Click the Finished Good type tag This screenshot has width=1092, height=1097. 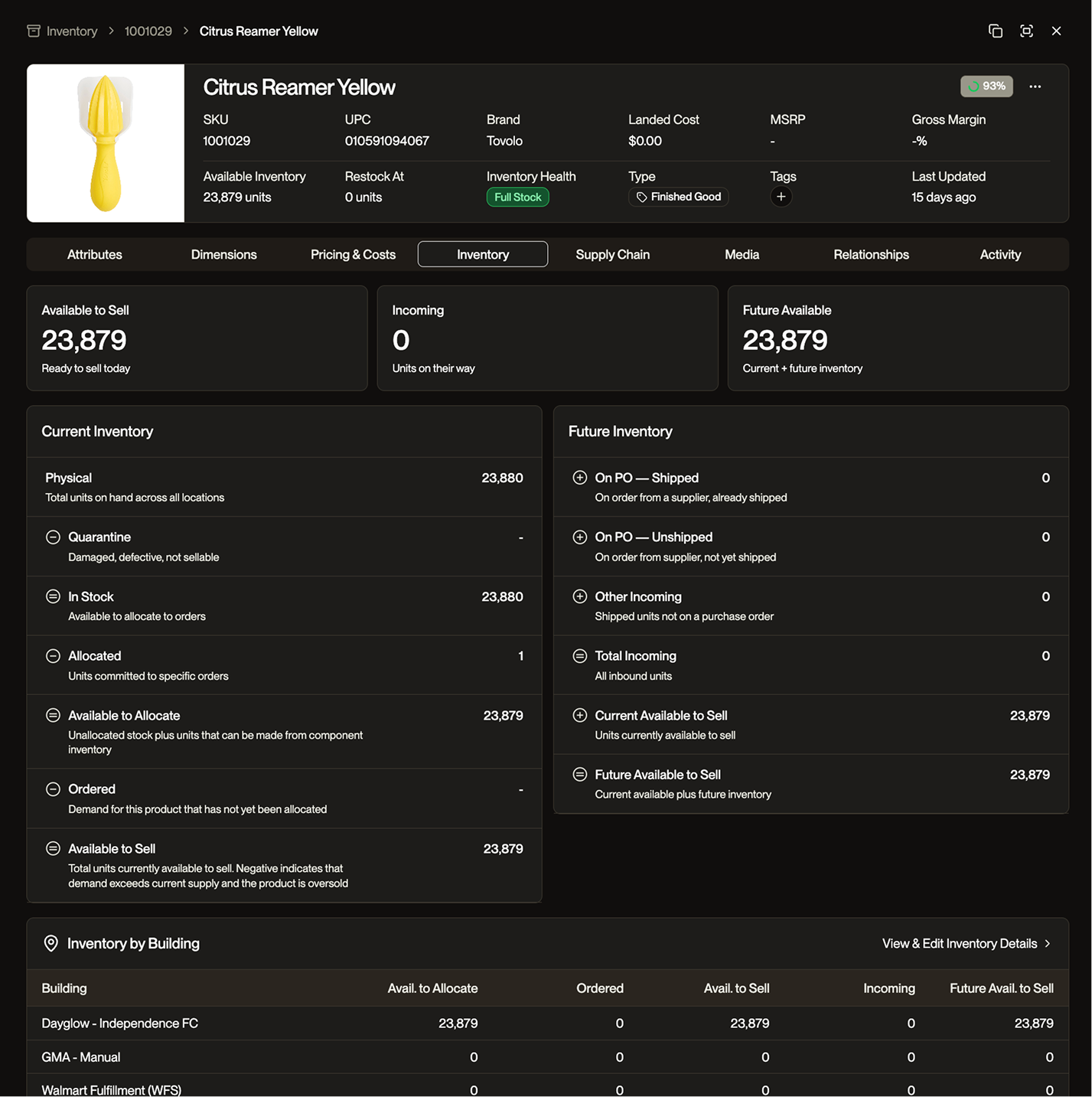coord(679,197)
